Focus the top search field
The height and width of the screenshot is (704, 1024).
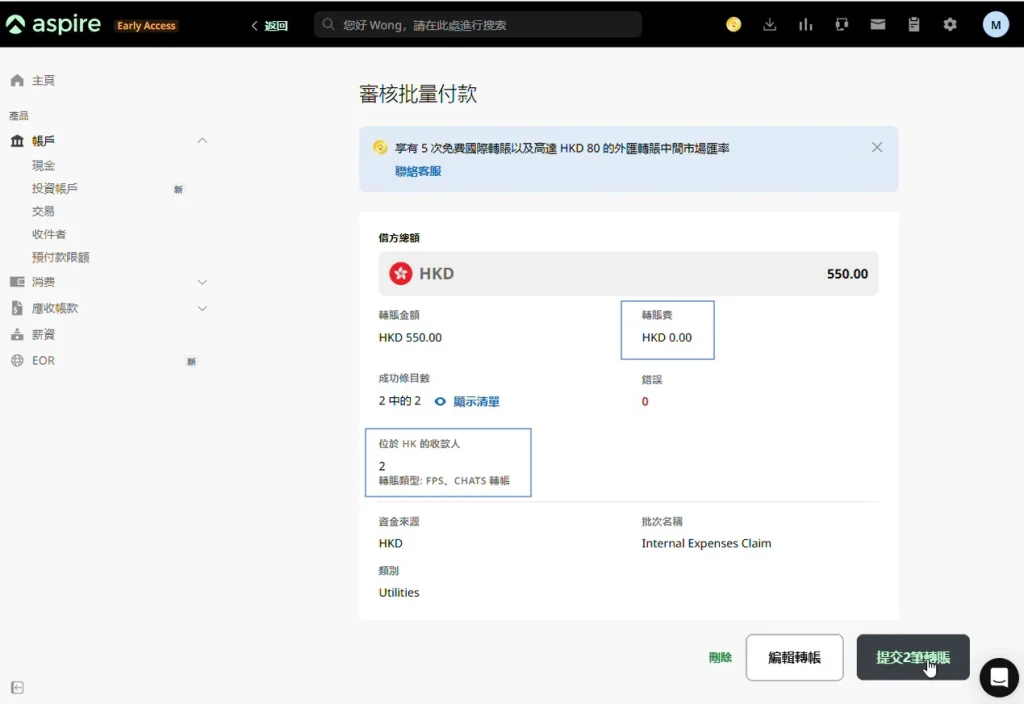477,25
